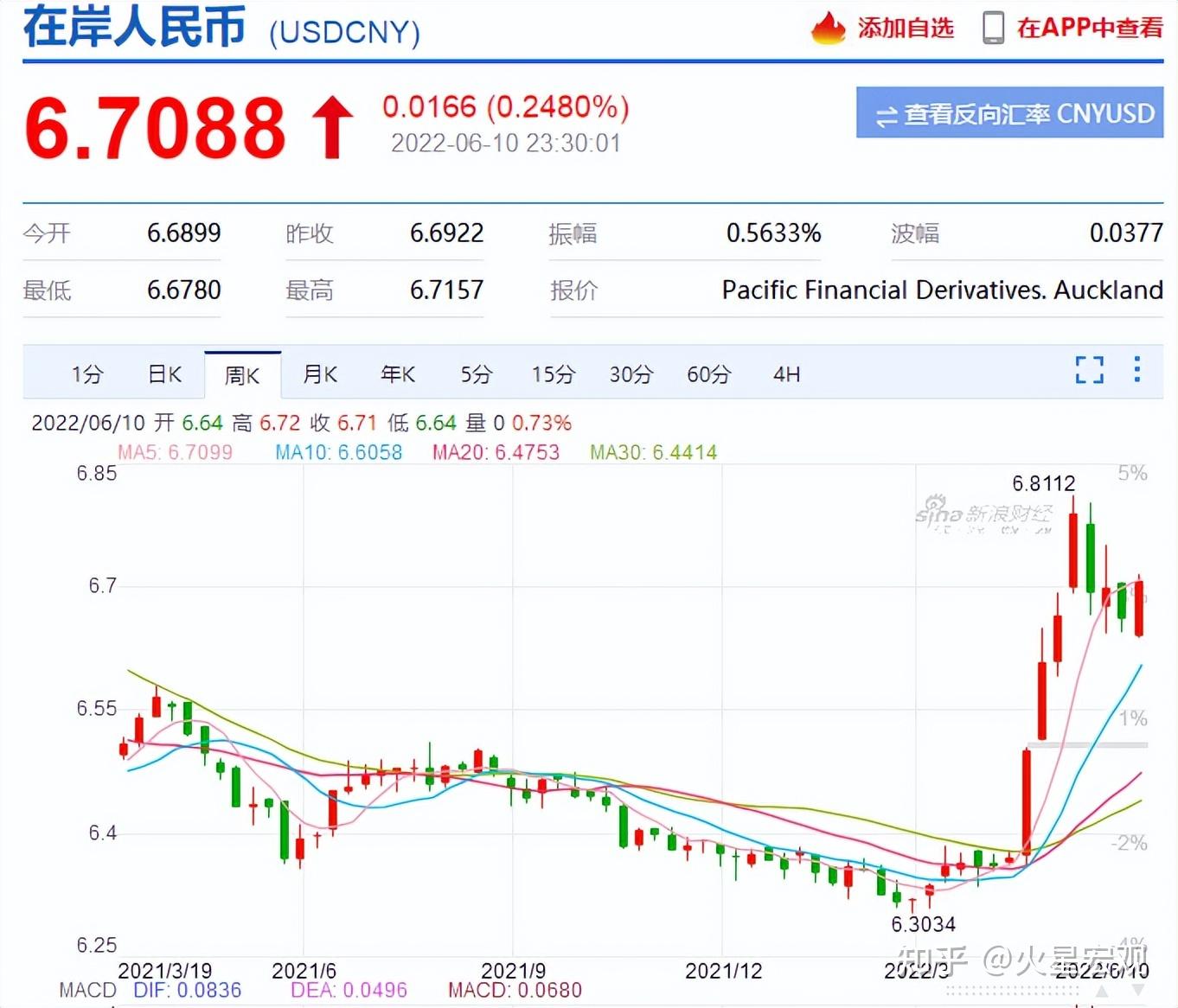Click the 在岸人民币 title
The width and height of the screenshot is (1178, 1008).
(x=135, y=28)
